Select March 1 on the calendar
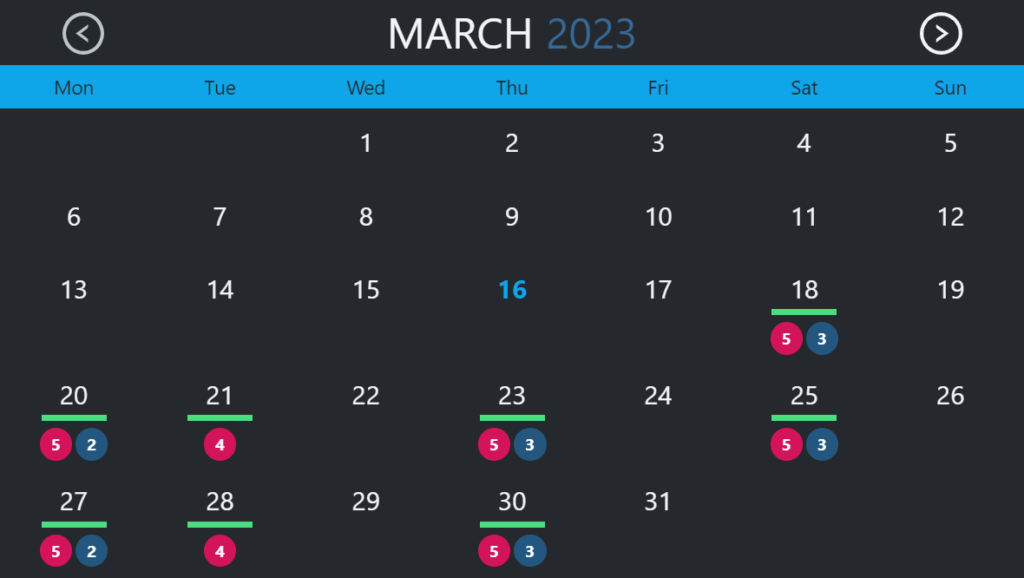 pyautogui.click(x=366, y=144)
